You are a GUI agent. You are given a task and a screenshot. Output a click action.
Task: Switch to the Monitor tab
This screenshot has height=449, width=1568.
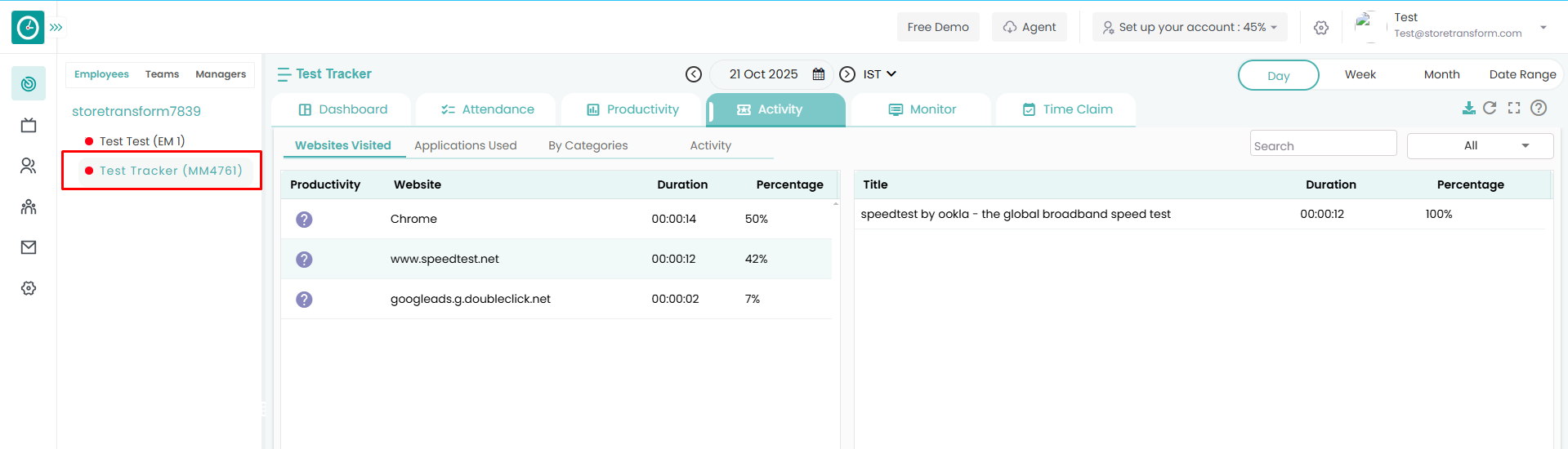pyautogui.click(x=922, y=109)
